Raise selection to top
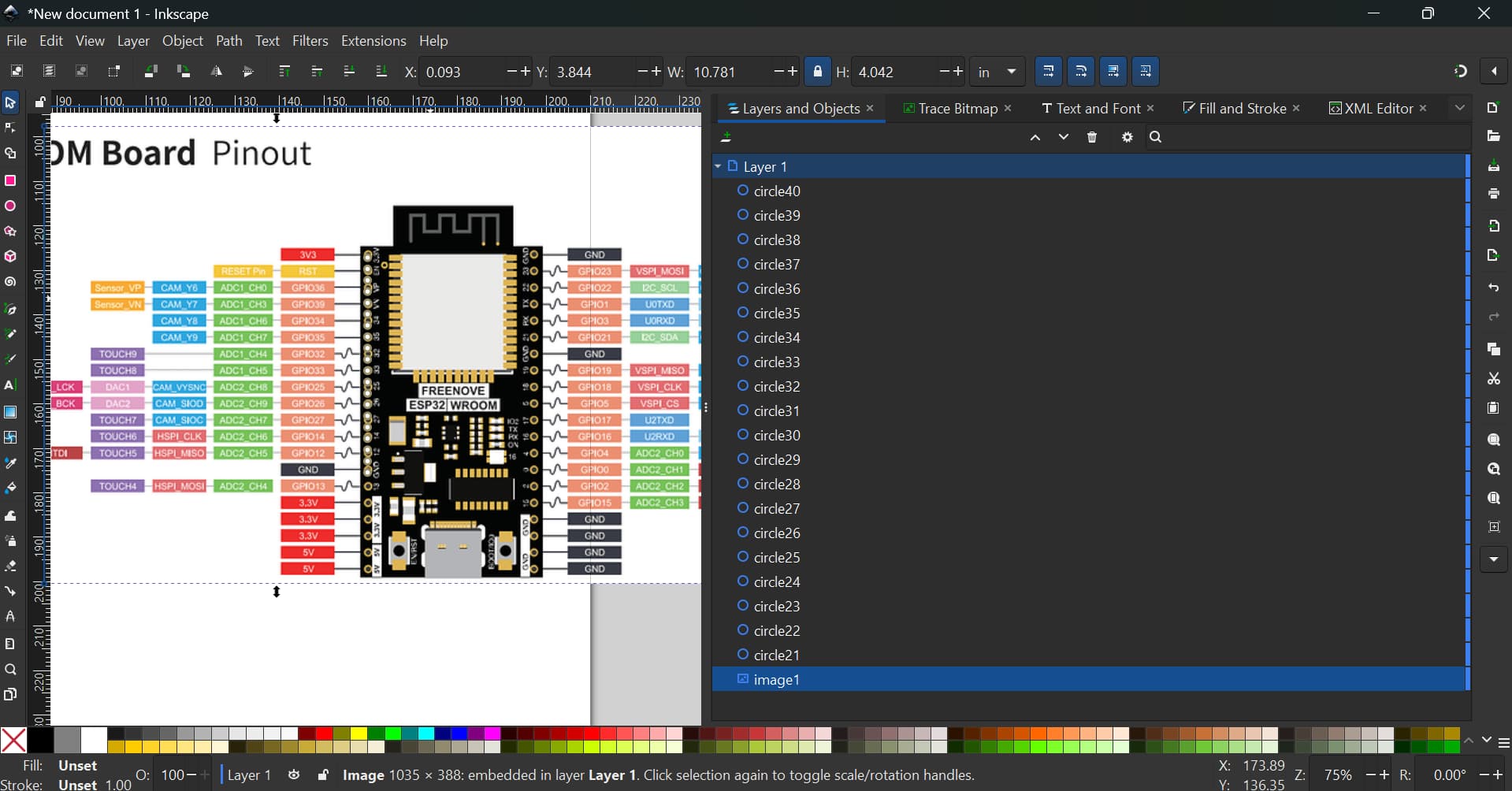Viewport: 1512px width, 791px height. pos(284,72)
